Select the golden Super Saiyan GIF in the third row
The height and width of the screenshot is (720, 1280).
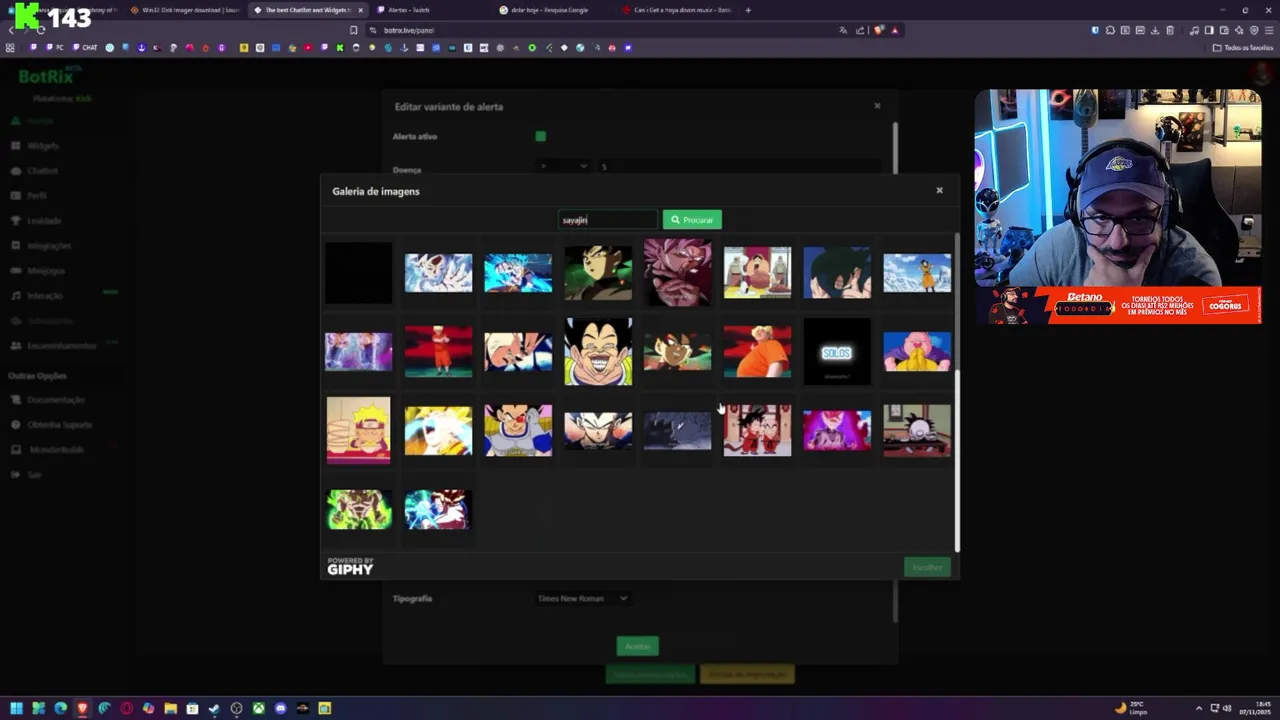(x=438, y=430)
